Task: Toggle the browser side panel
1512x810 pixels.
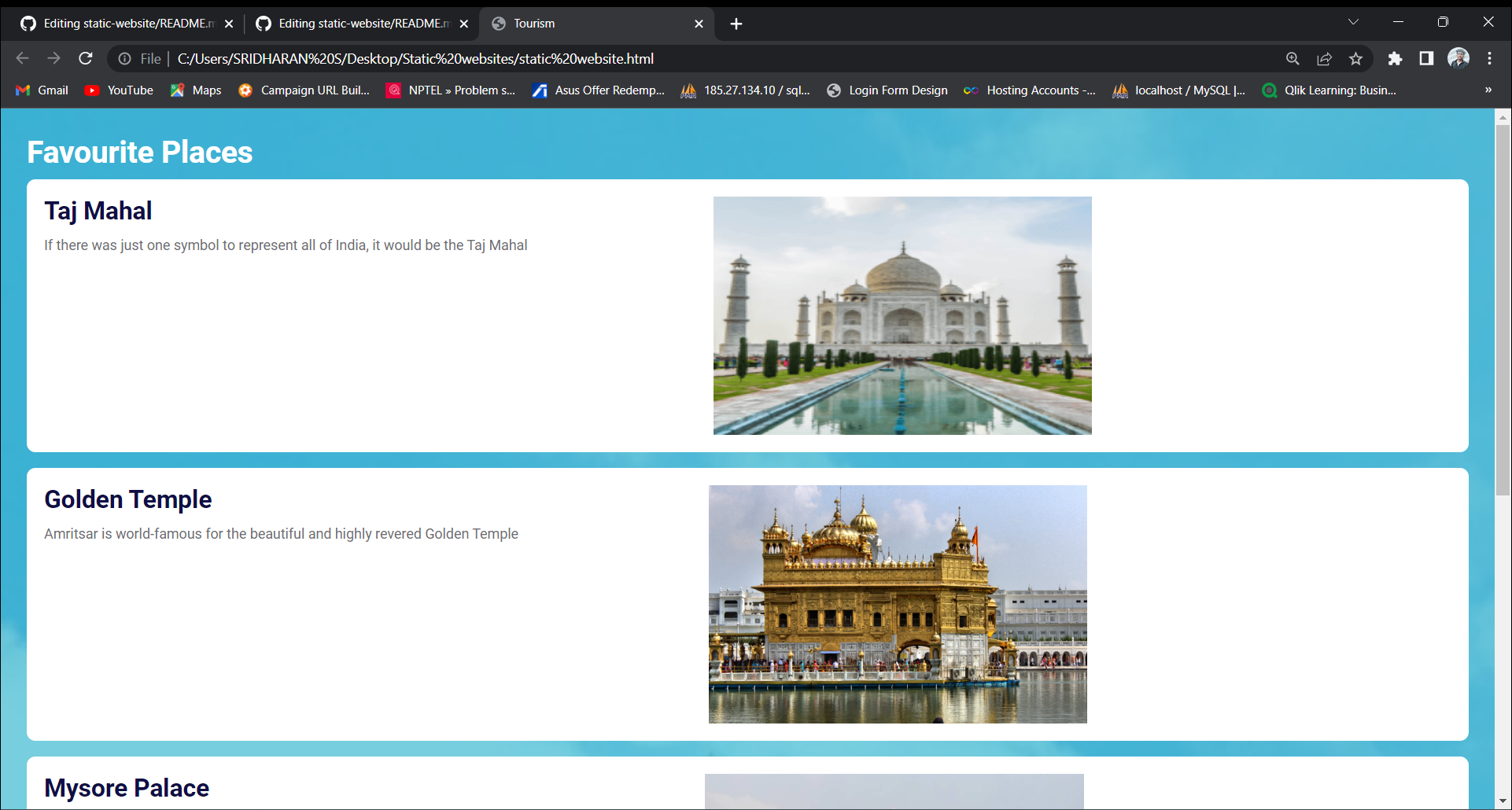Action: click(1426, 58)
